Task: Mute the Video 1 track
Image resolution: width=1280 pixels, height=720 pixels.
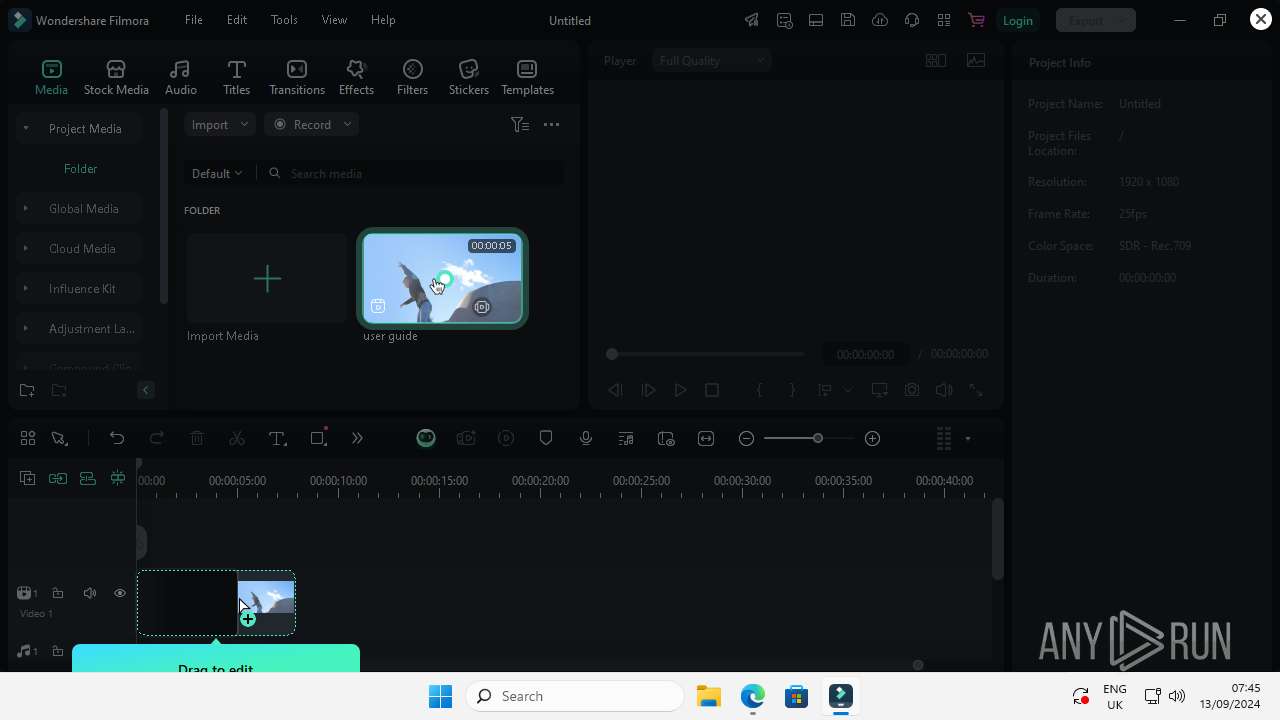Action: click(89, 593)
